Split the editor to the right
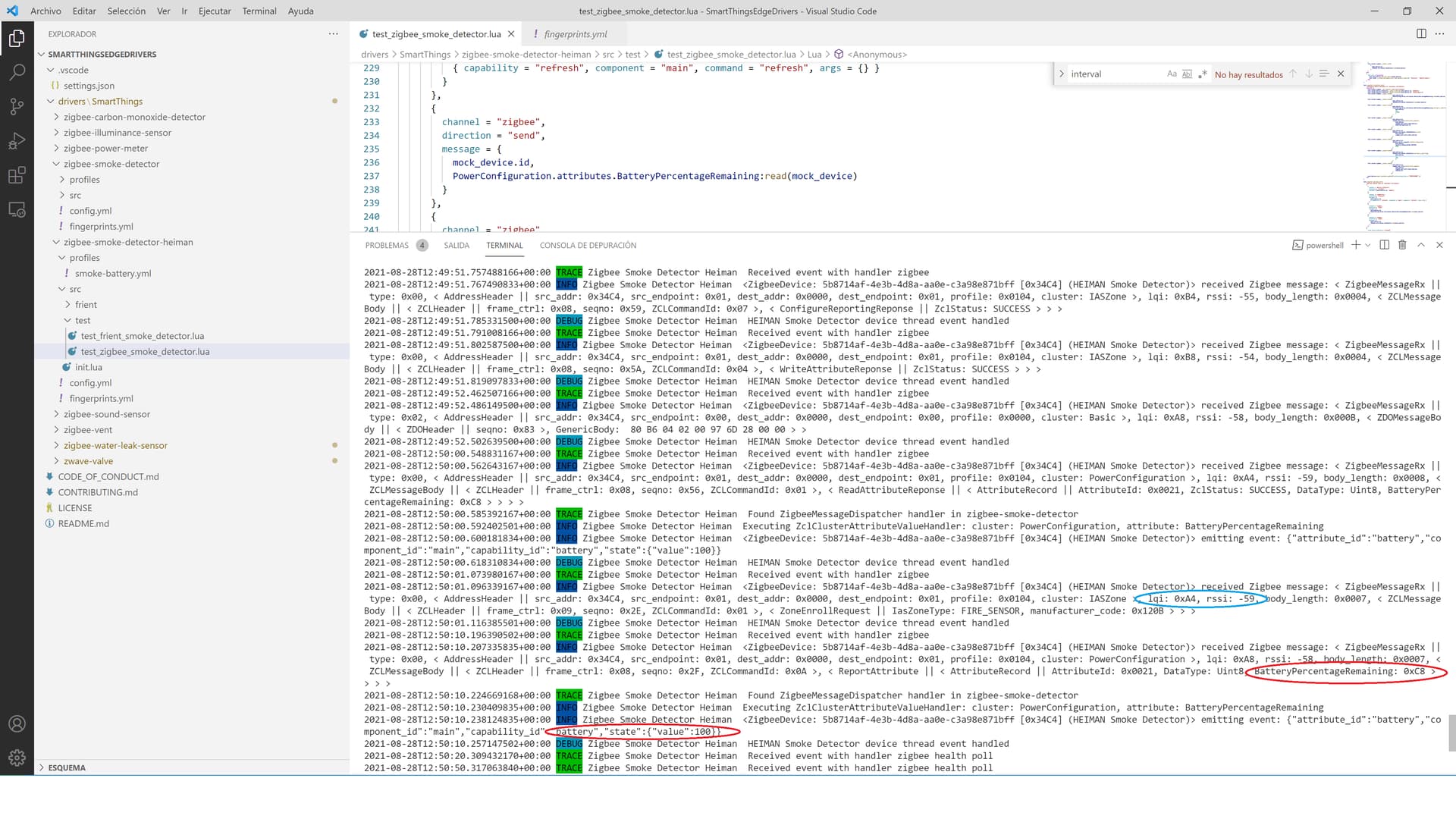The width and height of the screenshot is (1456, 819). pos(1421,34)
